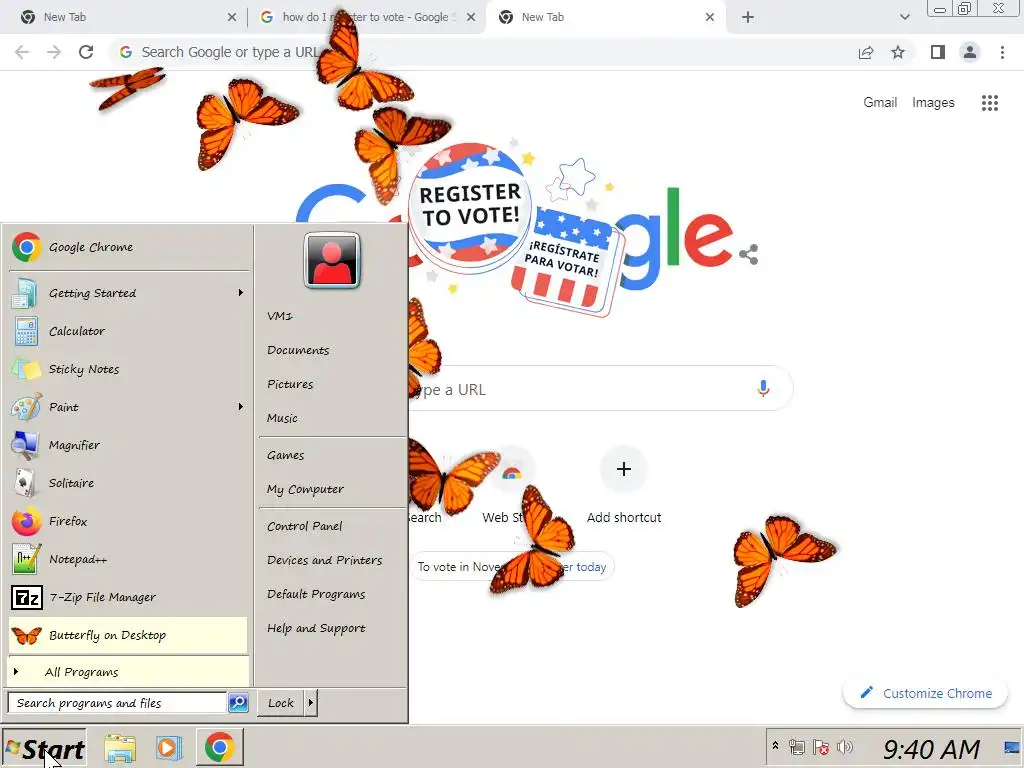
Task: Switch to the 'how do I register to vote' tab
Action: point(366,17)
